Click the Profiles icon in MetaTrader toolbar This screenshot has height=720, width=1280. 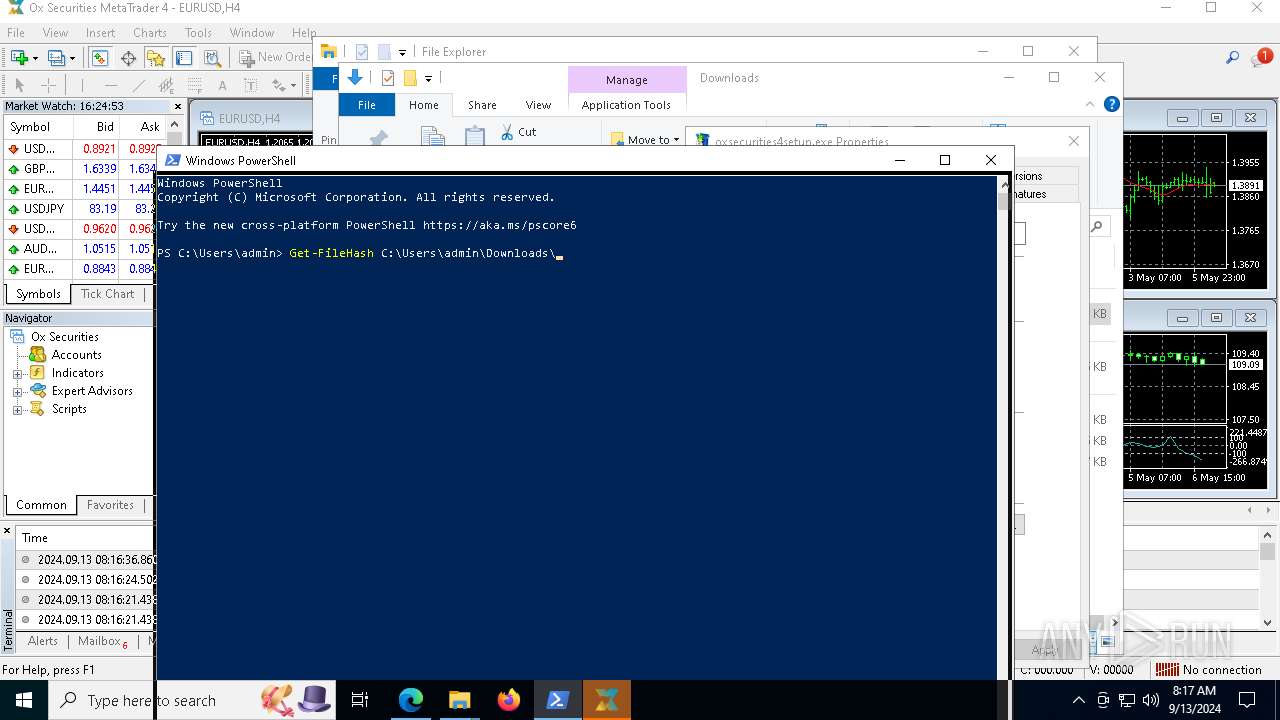(x=56, y=58)
